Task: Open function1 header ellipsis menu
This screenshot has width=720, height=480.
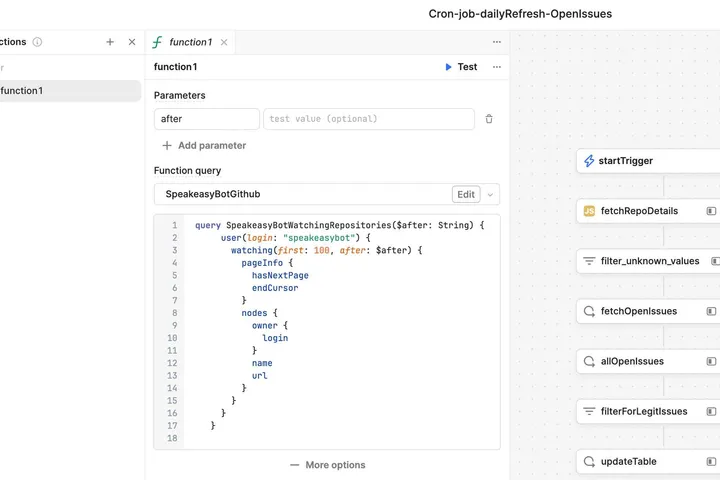Action: click(497, 67)
